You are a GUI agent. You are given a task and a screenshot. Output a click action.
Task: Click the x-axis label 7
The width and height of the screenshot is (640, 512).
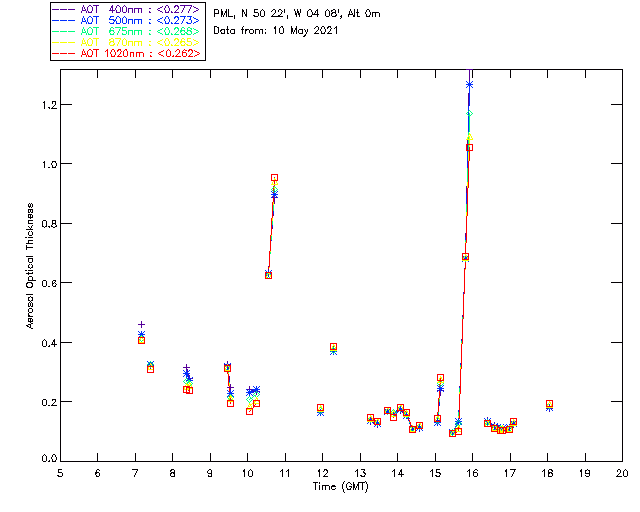coord(135,473)
